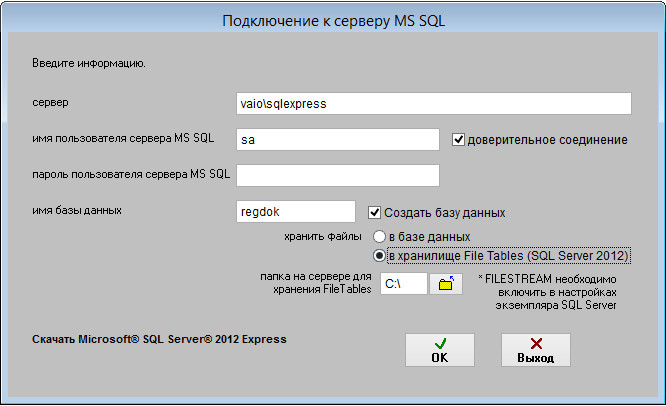Image resolution: width=666 pixels, height=406 pixels.
Task: Focus the сервер field containing vaio\sqlexpress
Action: pos(434,104)
